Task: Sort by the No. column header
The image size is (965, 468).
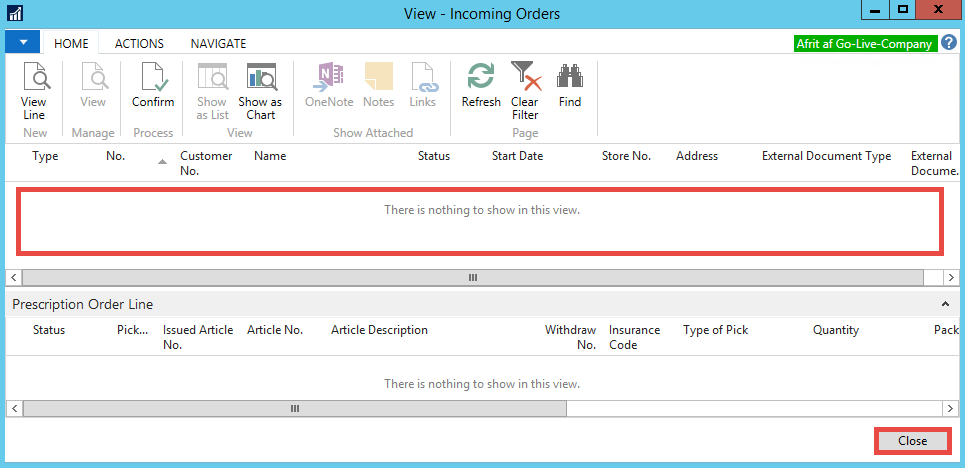Action: point(116,156)
